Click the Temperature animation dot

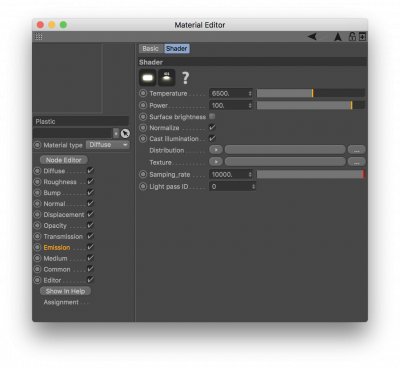point(143,93)
